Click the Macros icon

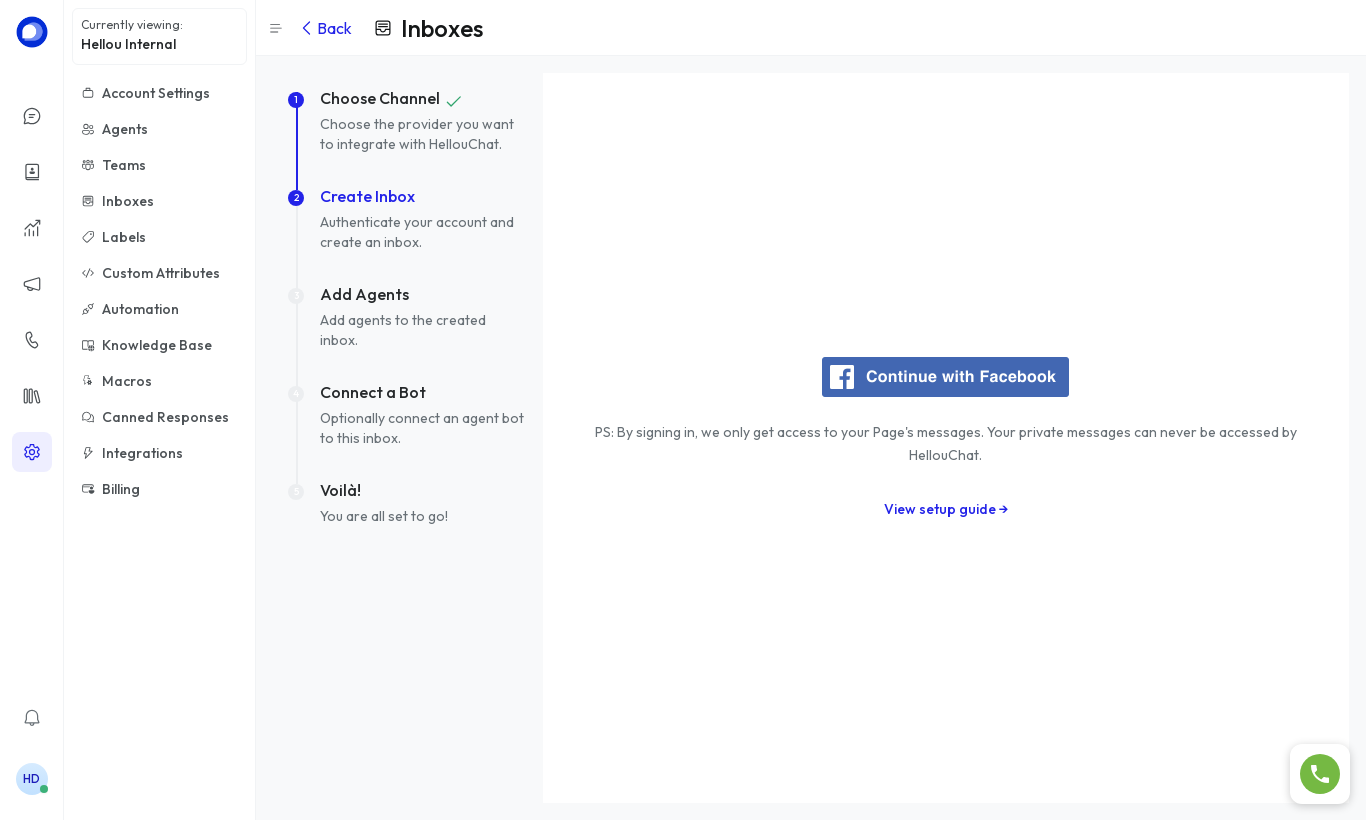tap(88, 382)
